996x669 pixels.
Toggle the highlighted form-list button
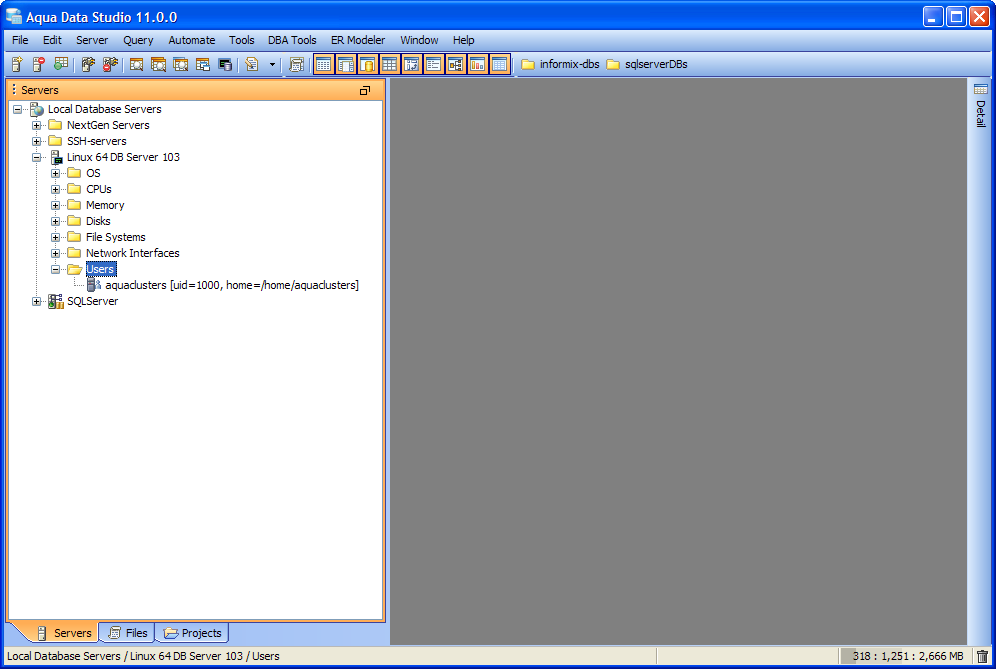pos(434,64)
